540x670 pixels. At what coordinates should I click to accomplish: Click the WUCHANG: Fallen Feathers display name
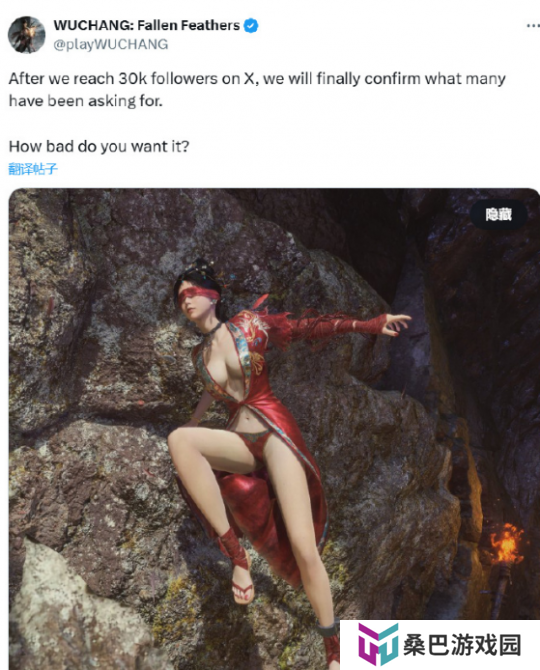click(147, 26)
